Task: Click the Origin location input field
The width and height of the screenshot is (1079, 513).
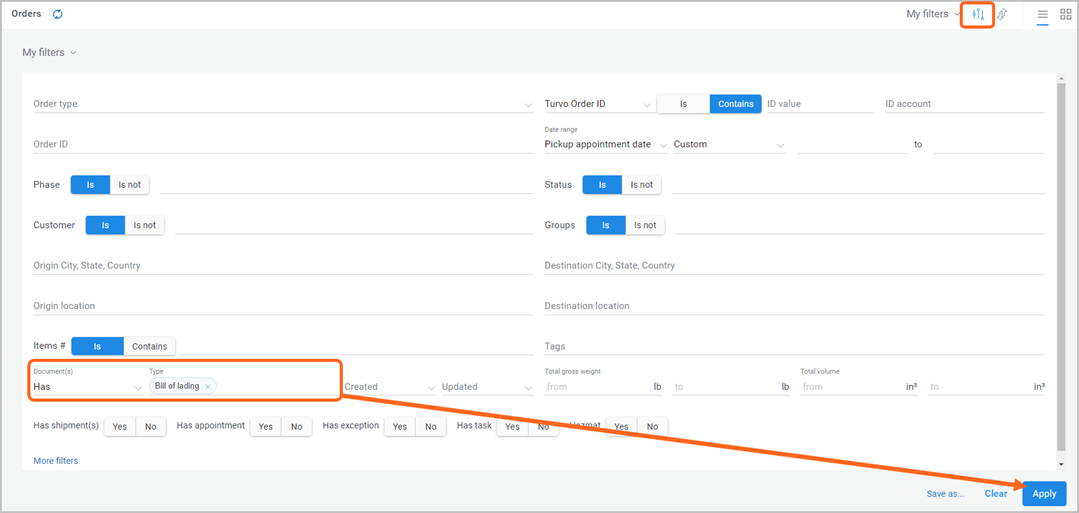Action: pos(283,306)
